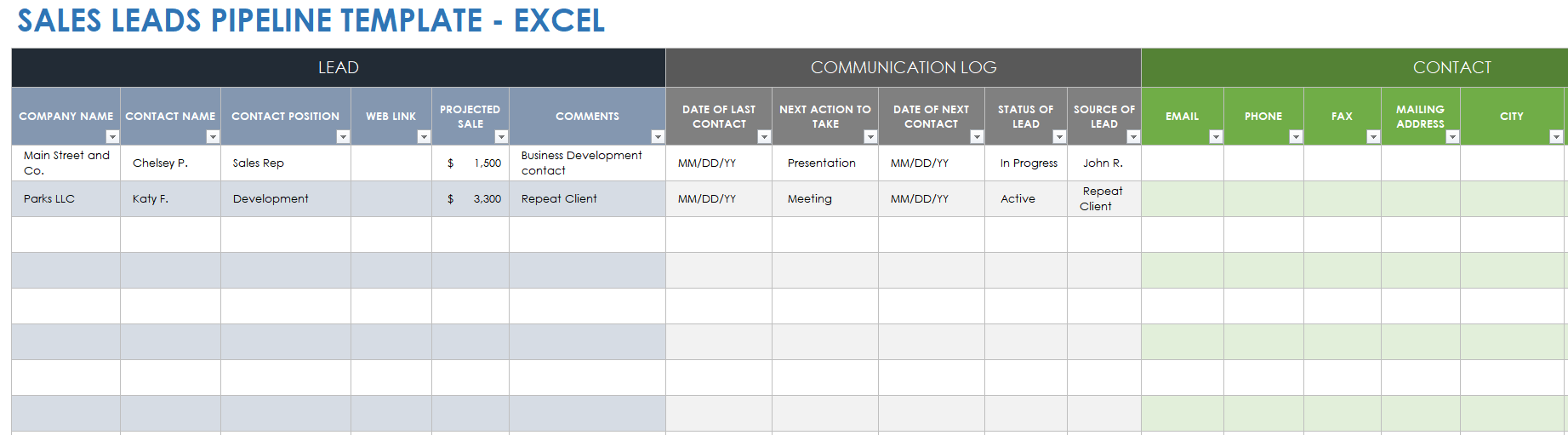Click the Communication Log section header
The width and height of the screenshot is (1568, 435).
(904, 68)
